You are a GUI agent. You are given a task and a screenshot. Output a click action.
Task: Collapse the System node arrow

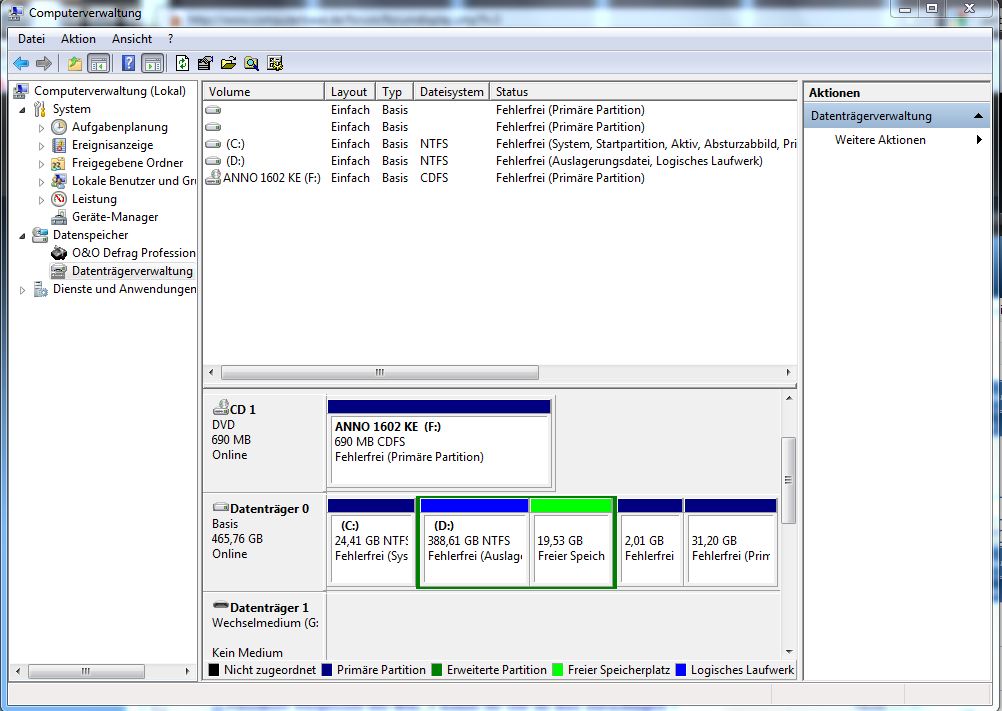23,110
